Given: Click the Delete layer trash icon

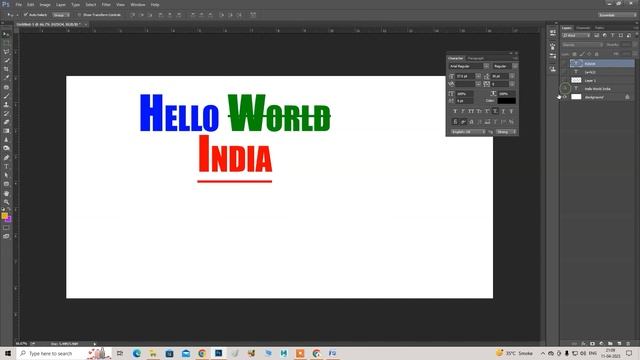Looking at the screenshot, I should tap(628, 344).
